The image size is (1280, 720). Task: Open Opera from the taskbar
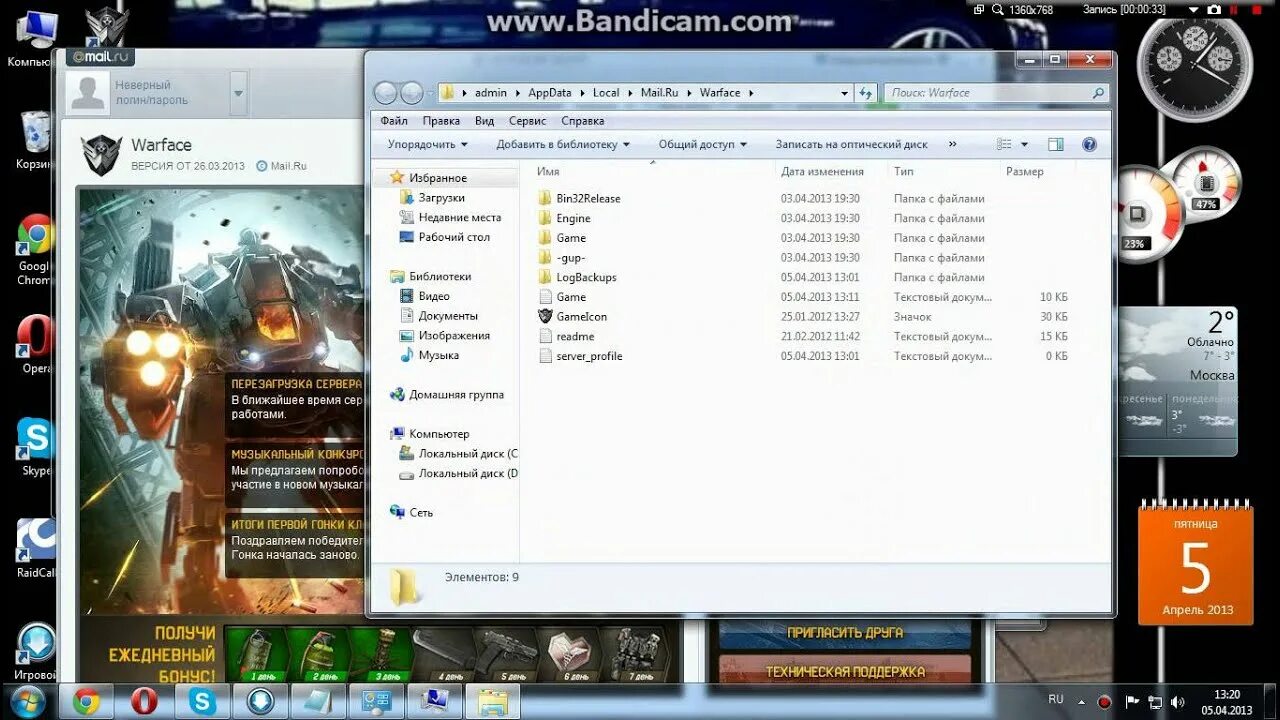coord(144,702)
